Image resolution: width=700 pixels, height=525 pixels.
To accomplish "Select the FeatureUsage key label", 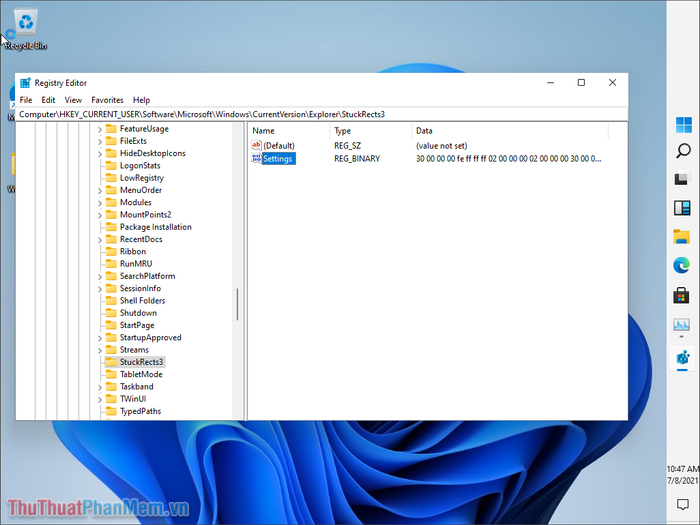I will (144, 129).
